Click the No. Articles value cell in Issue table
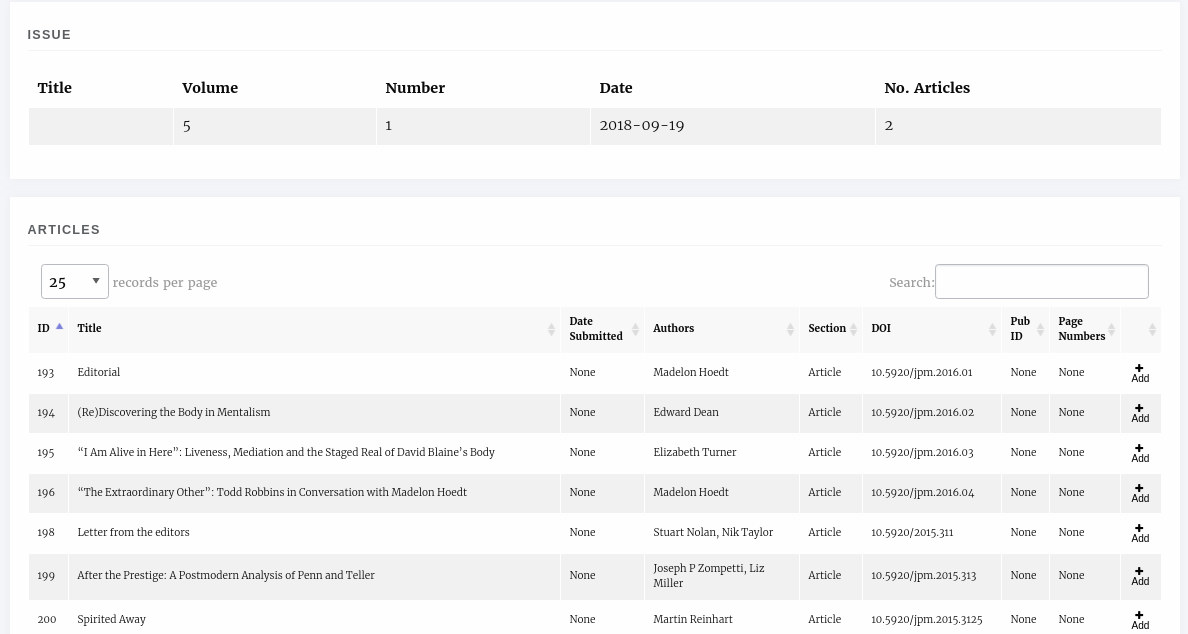 pyautogui.click(x=1017, y=126)
